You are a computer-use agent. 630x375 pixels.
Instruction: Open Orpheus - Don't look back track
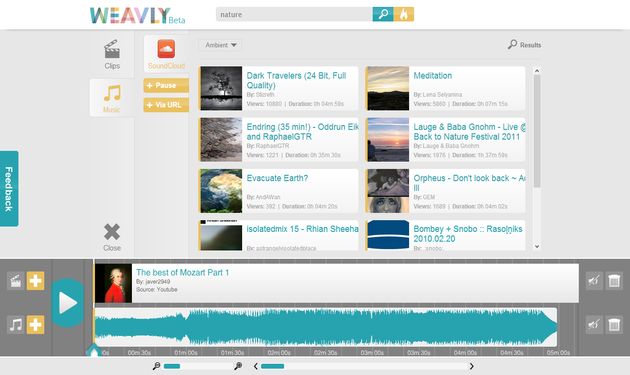pos(469,183)
